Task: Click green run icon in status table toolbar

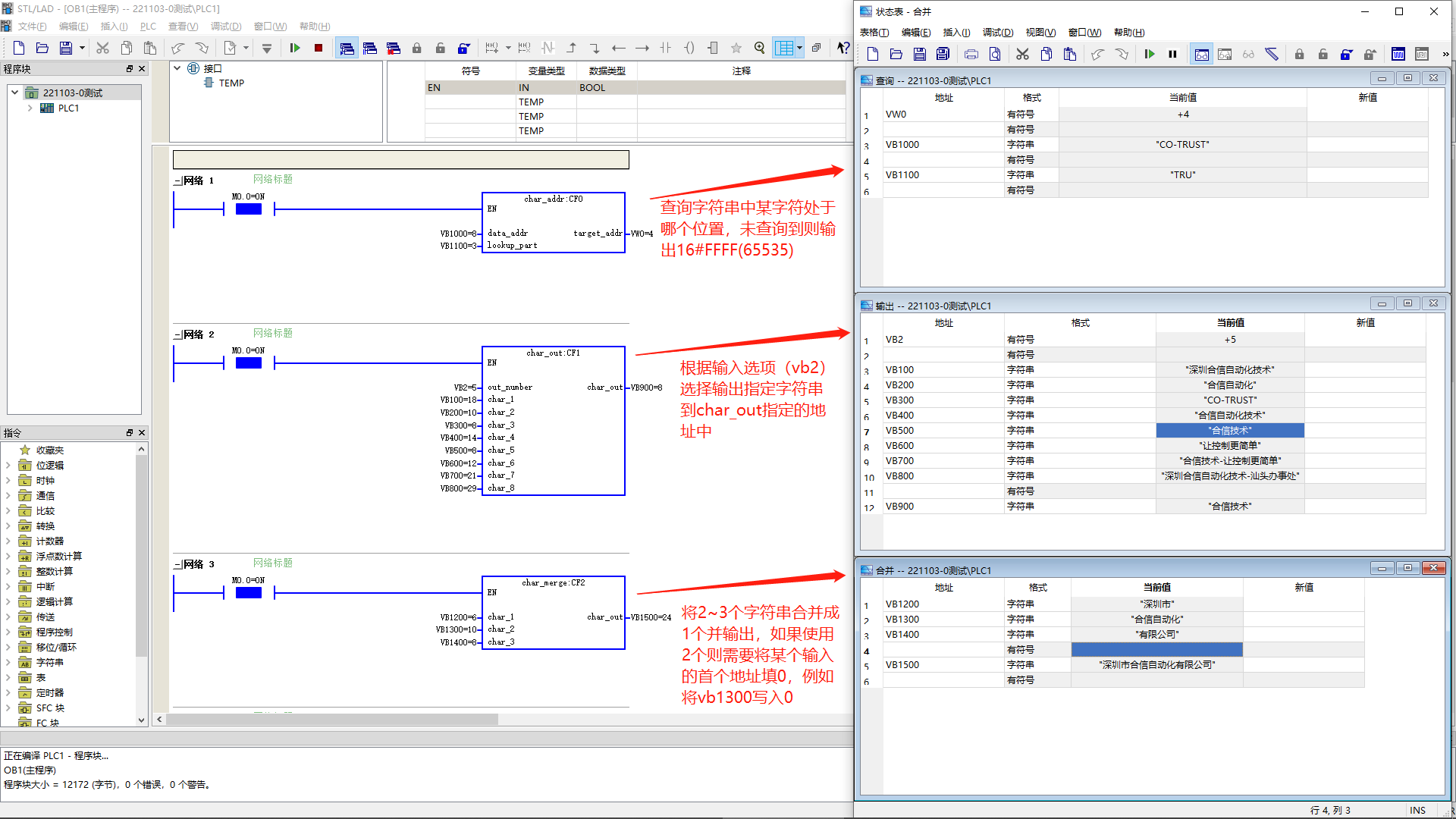Action: (x=1150, y=55)
